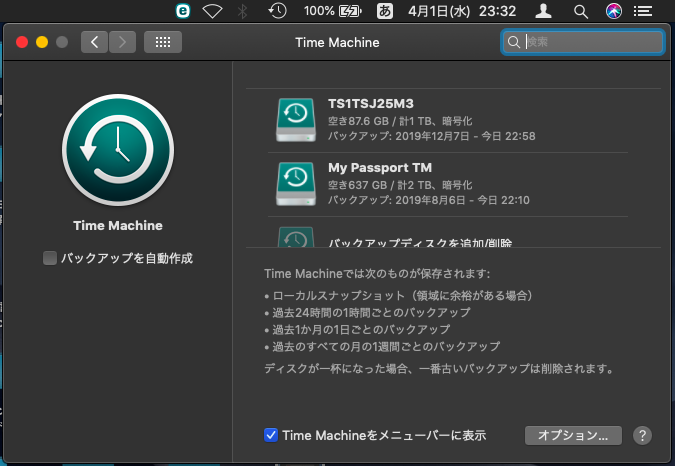Open Time Machine menu bar status icon
675x466 pixels.
click(277, 11)
